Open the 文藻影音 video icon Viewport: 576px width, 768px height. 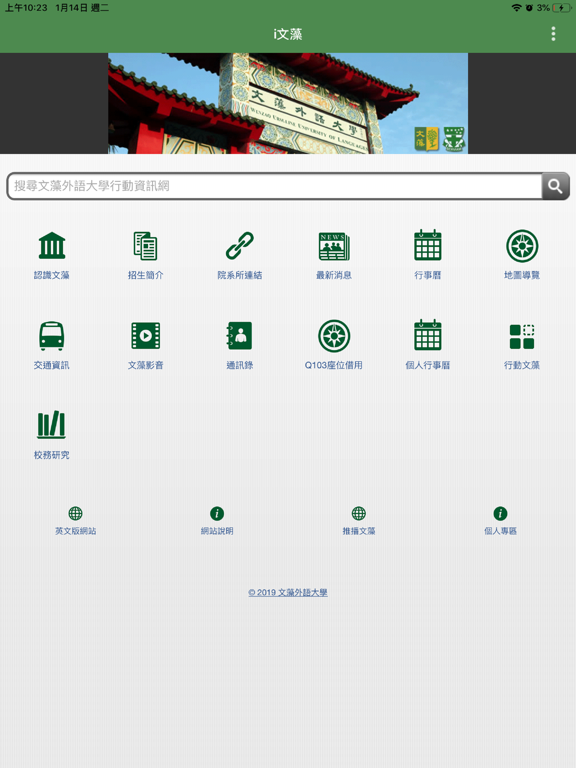coord(145,336)
